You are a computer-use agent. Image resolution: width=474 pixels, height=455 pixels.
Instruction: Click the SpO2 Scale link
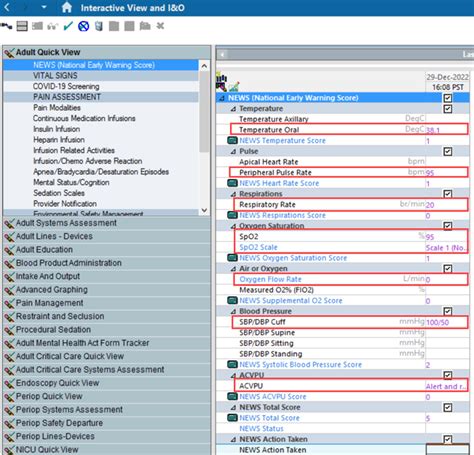pyautogui.click(x=258, y=247)
